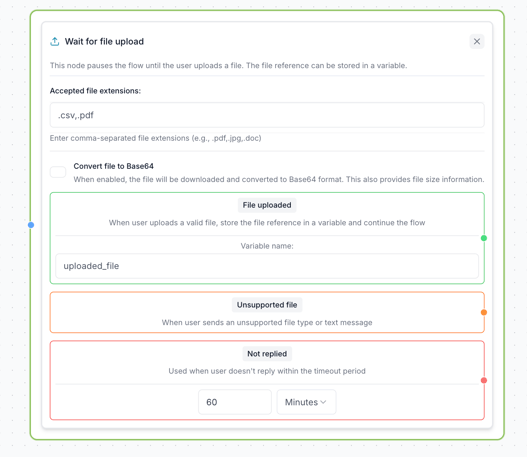The width and height of the screenshot is (527, 457).
Task: Click the timeout value field showing 60
Action: coord(235,402)
